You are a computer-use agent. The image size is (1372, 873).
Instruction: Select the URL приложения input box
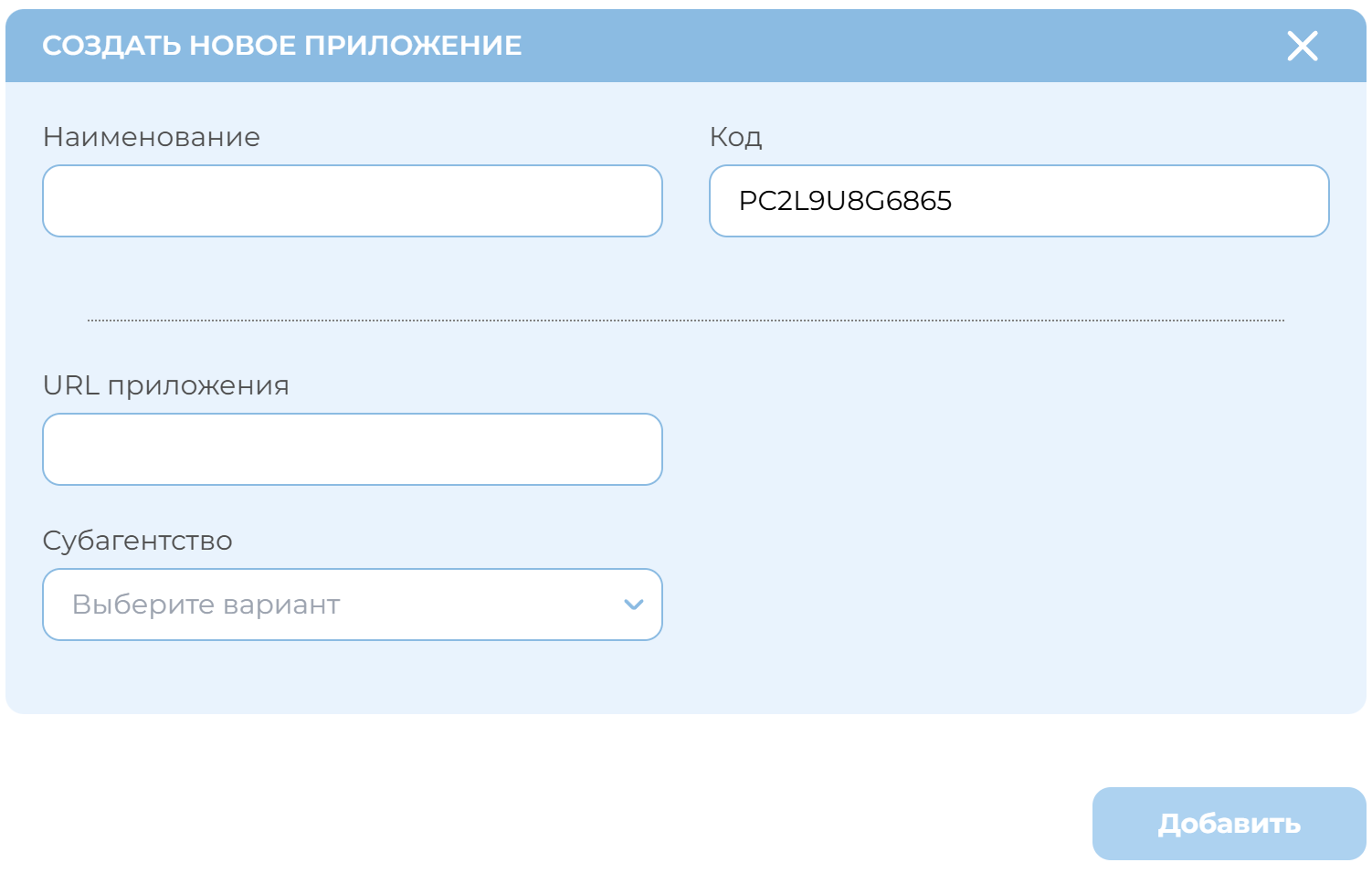click(x=352, y=449)
